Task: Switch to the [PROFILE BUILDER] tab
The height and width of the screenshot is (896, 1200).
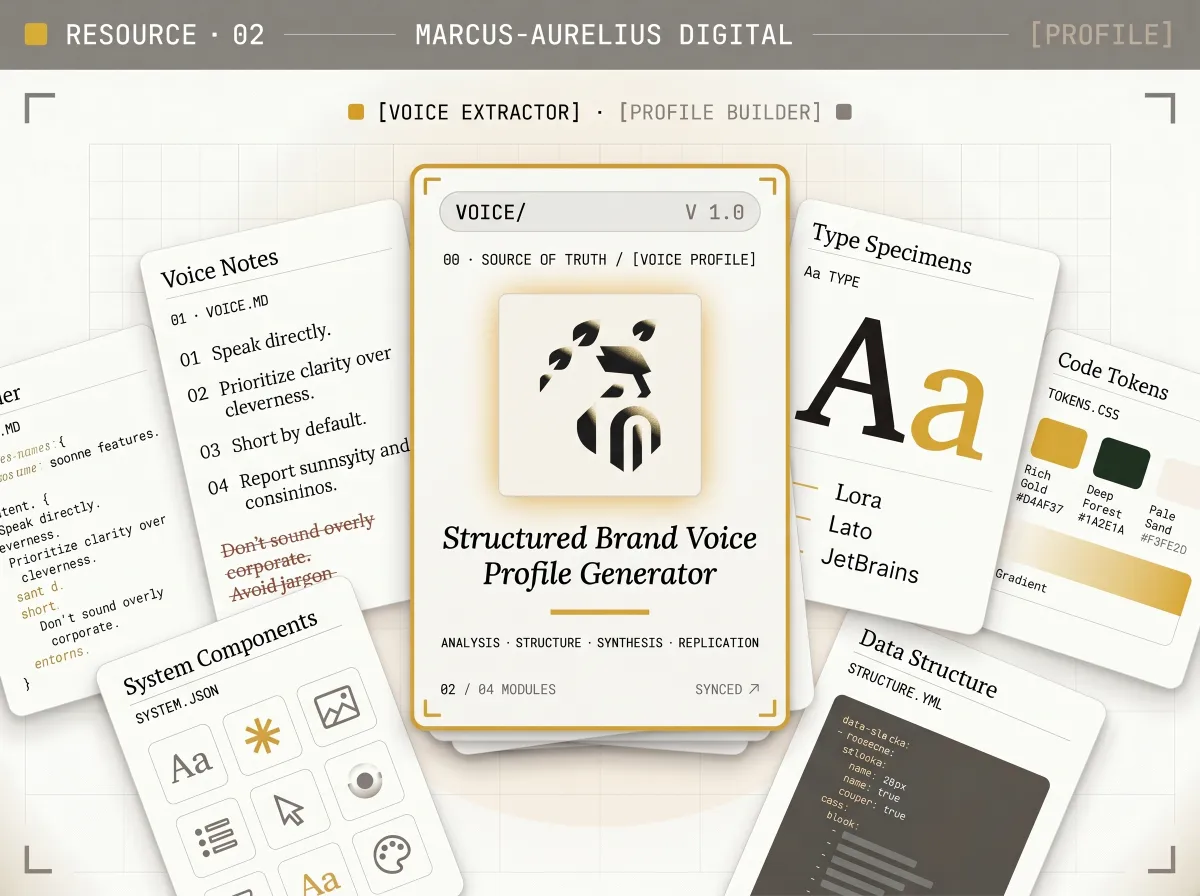Action: pyautogui.click(x=720, y=112)
